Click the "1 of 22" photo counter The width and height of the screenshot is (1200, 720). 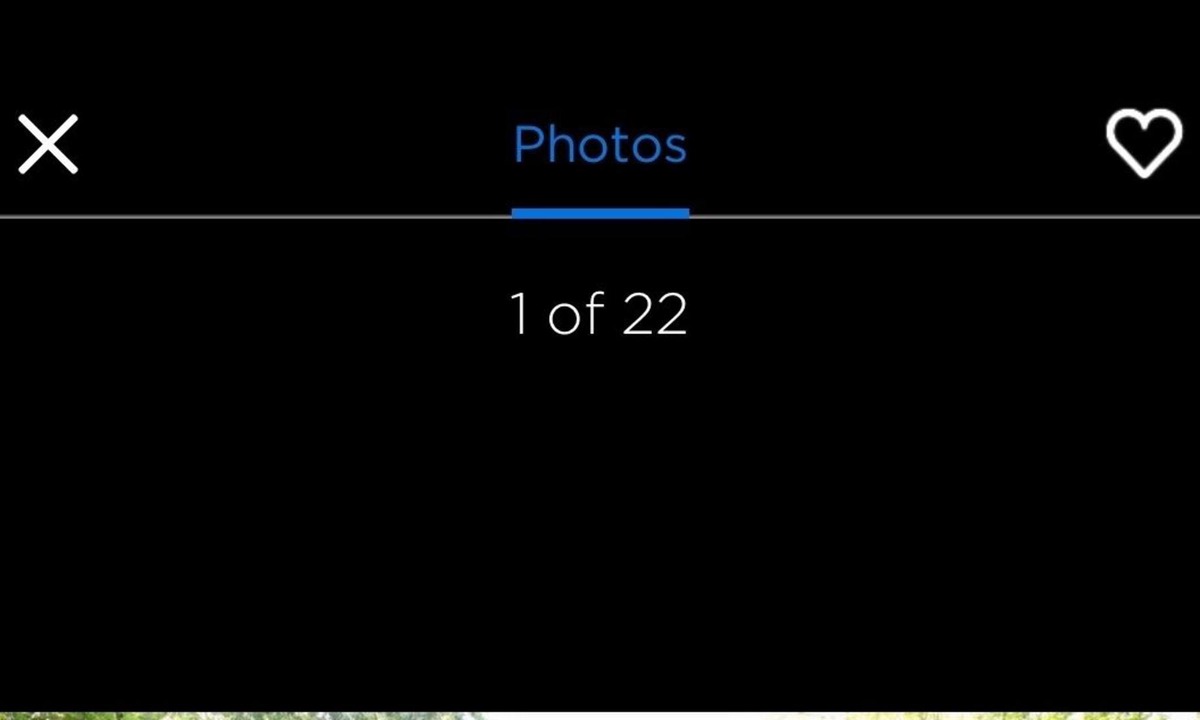(x=599, y=313)
